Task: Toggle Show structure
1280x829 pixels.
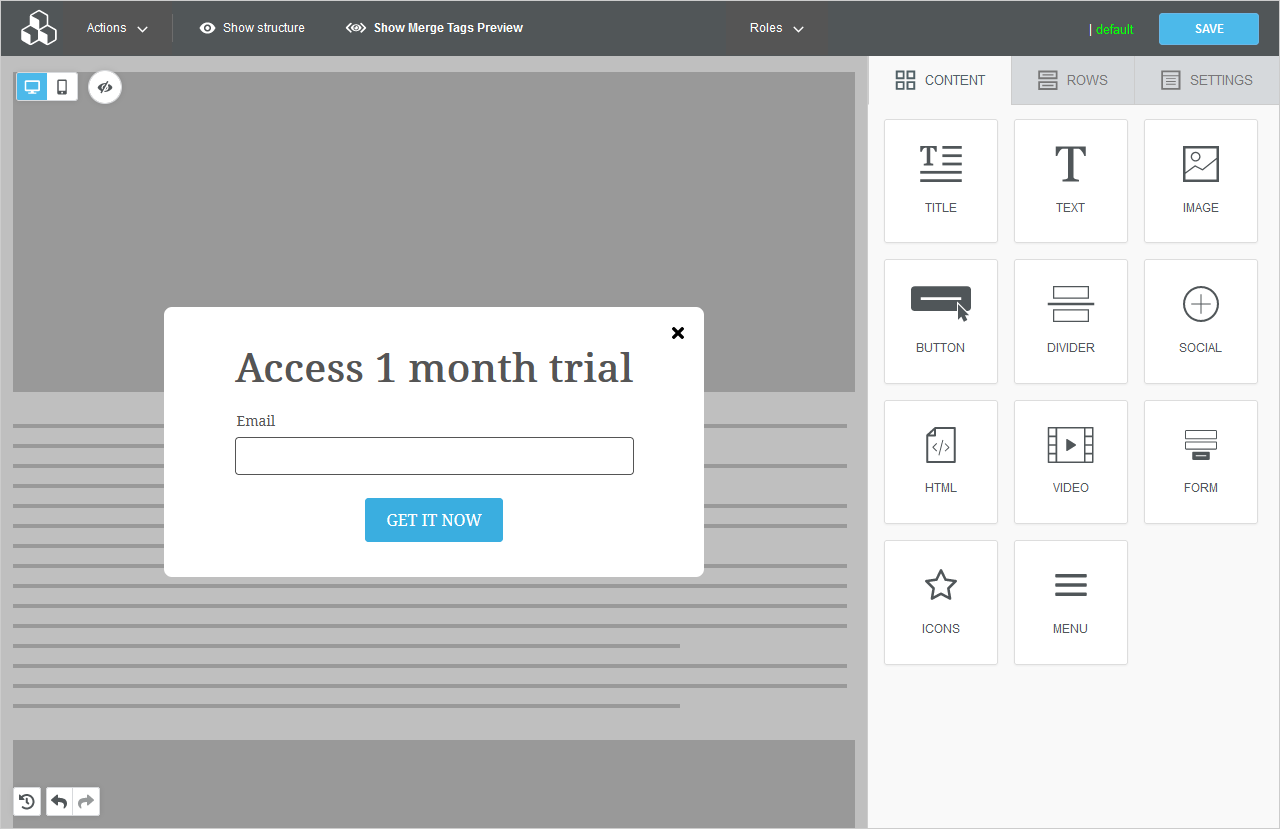Action: coord(252,28)
